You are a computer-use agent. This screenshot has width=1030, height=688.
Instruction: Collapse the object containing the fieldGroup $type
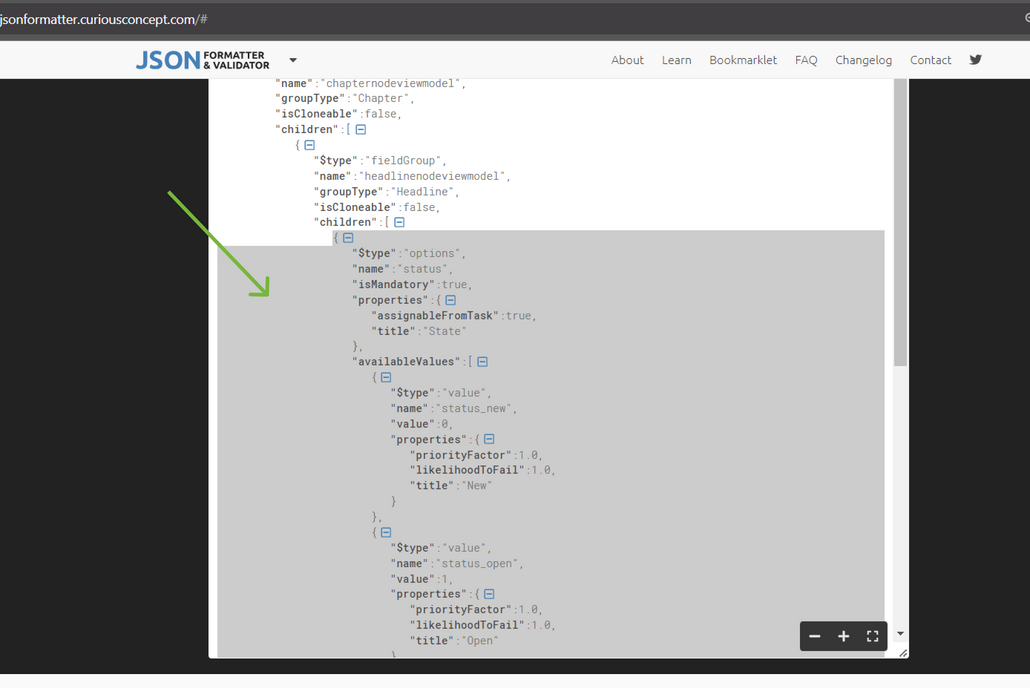(309, 145)
